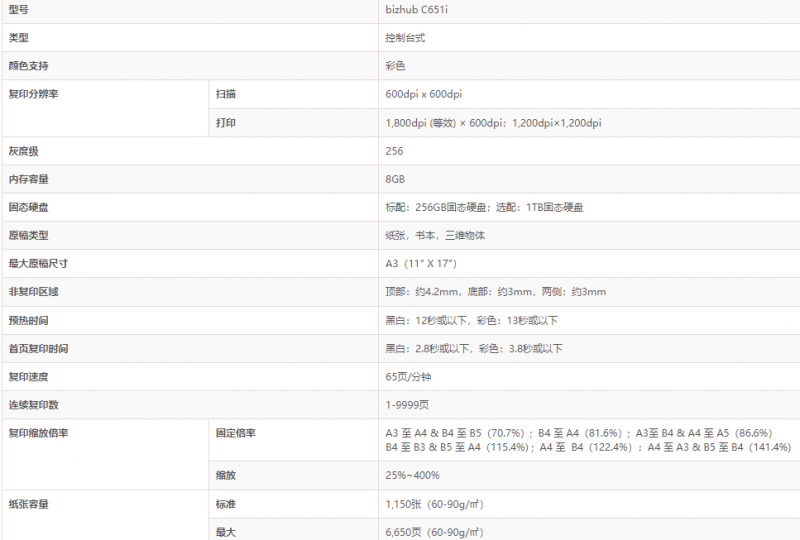Select the 1-9999页 value

[x=407, y=405]
